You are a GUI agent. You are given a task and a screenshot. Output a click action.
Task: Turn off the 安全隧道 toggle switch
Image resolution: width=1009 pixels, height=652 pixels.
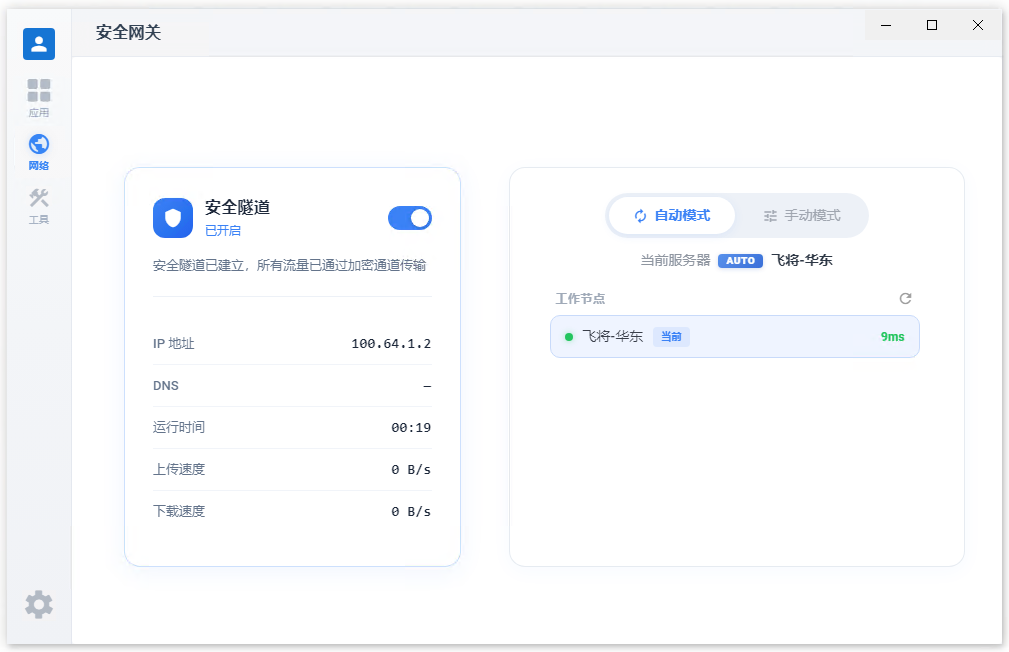(410, 218)
